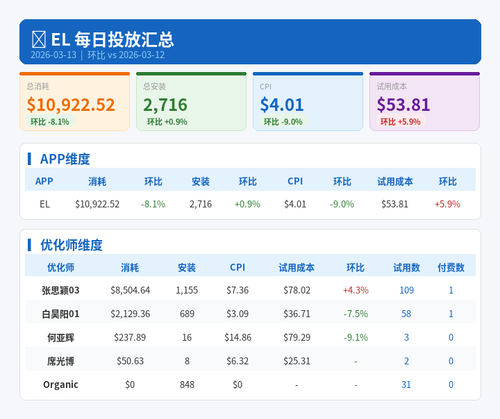Click the +0.9% cell in EL row
Screen dimensions: 500x419
coord(247,204)
